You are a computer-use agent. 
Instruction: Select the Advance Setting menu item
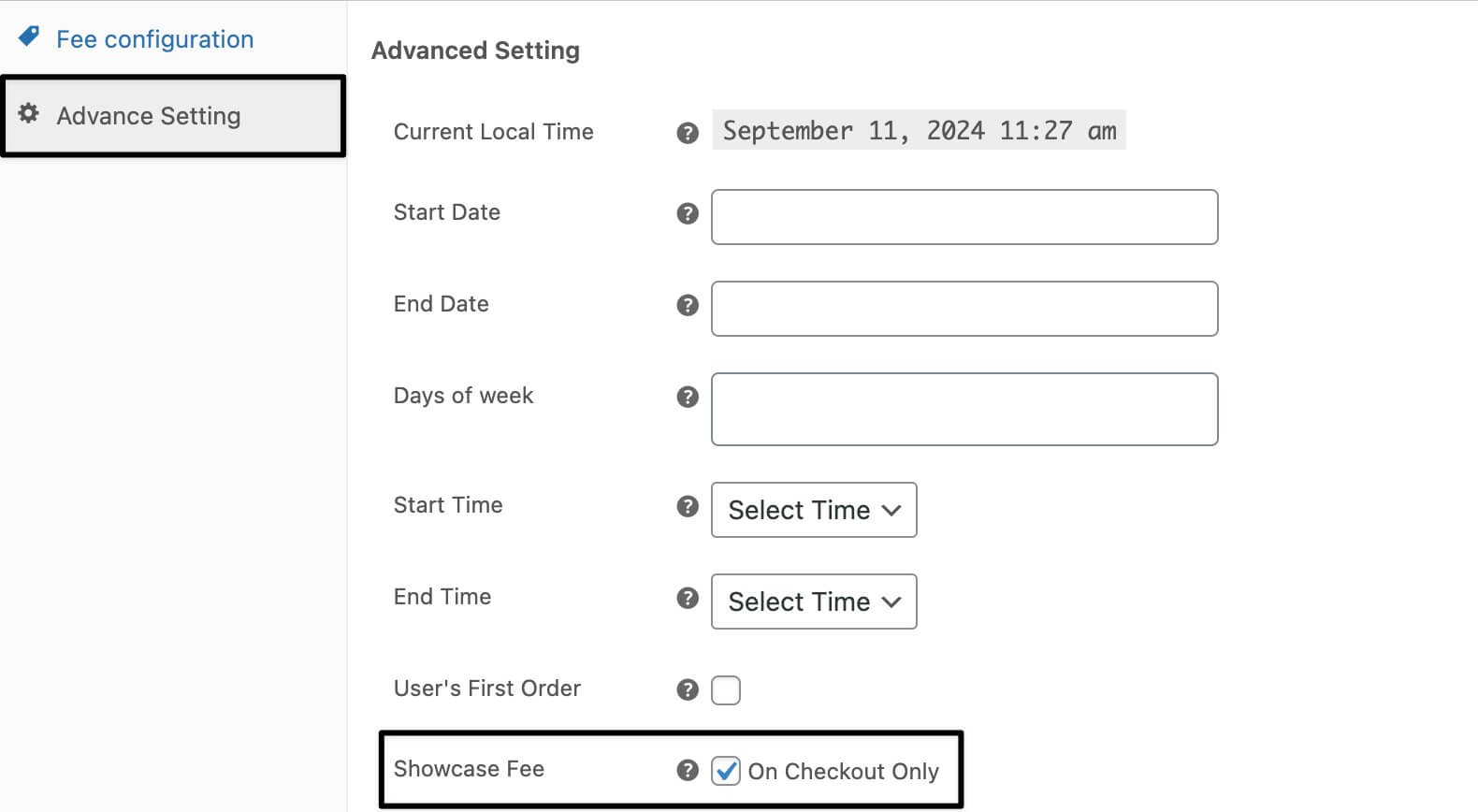point(148,115)
